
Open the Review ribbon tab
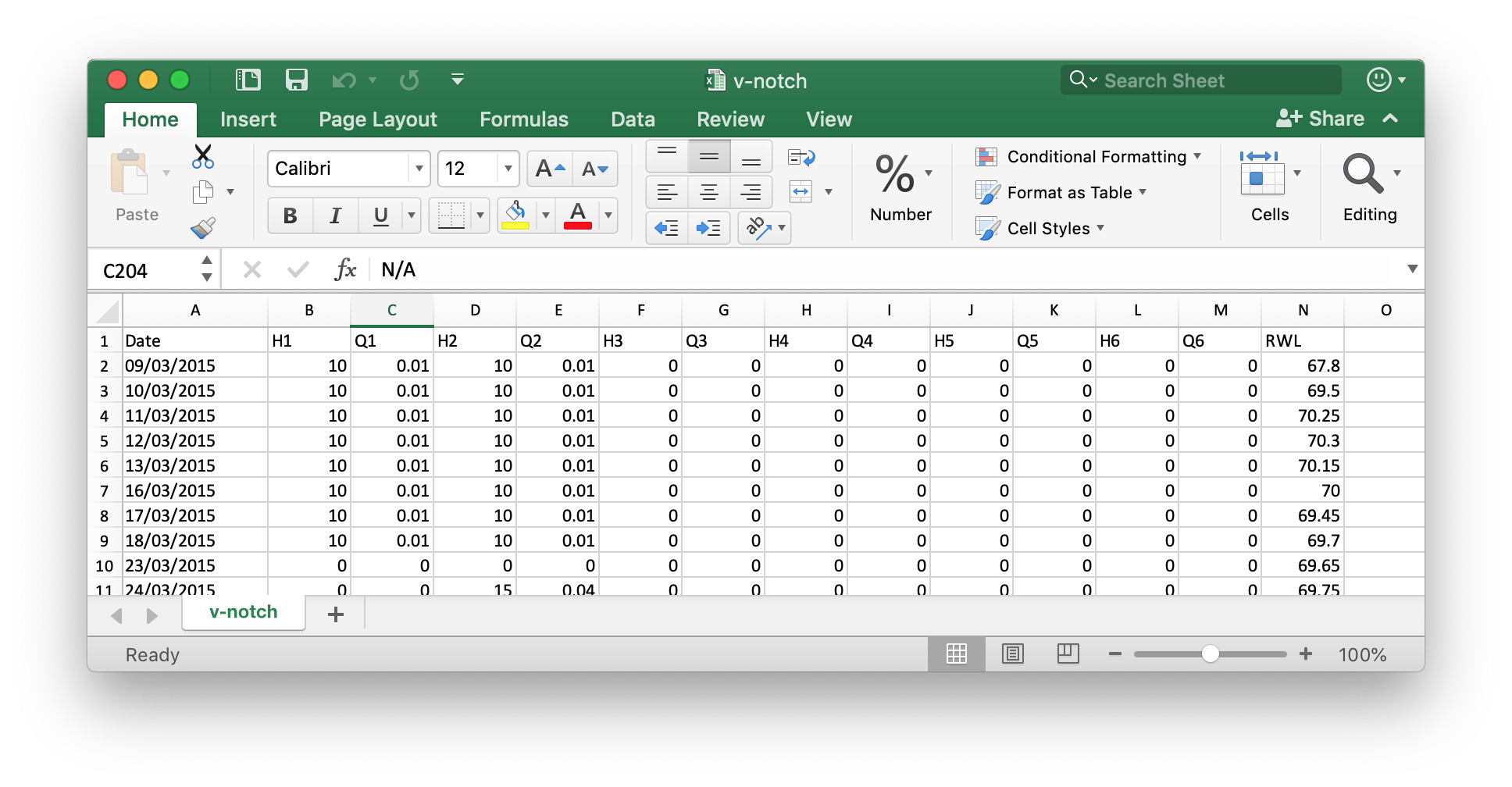pos(730,119)
